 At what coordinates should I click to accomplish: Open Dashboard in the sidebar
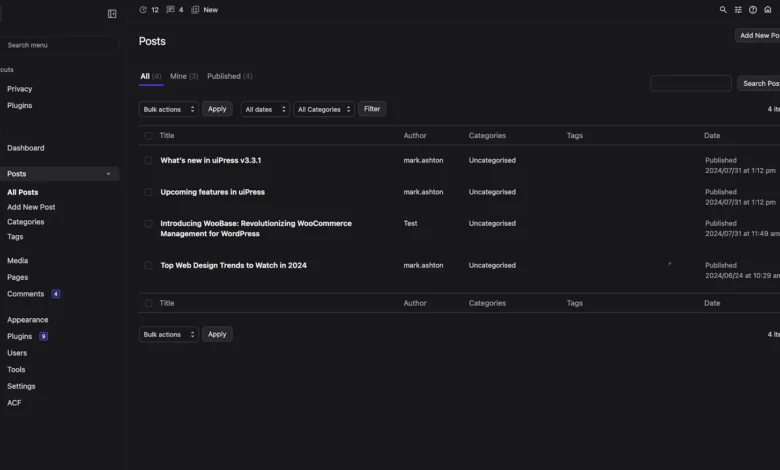[x=26, y=148]
